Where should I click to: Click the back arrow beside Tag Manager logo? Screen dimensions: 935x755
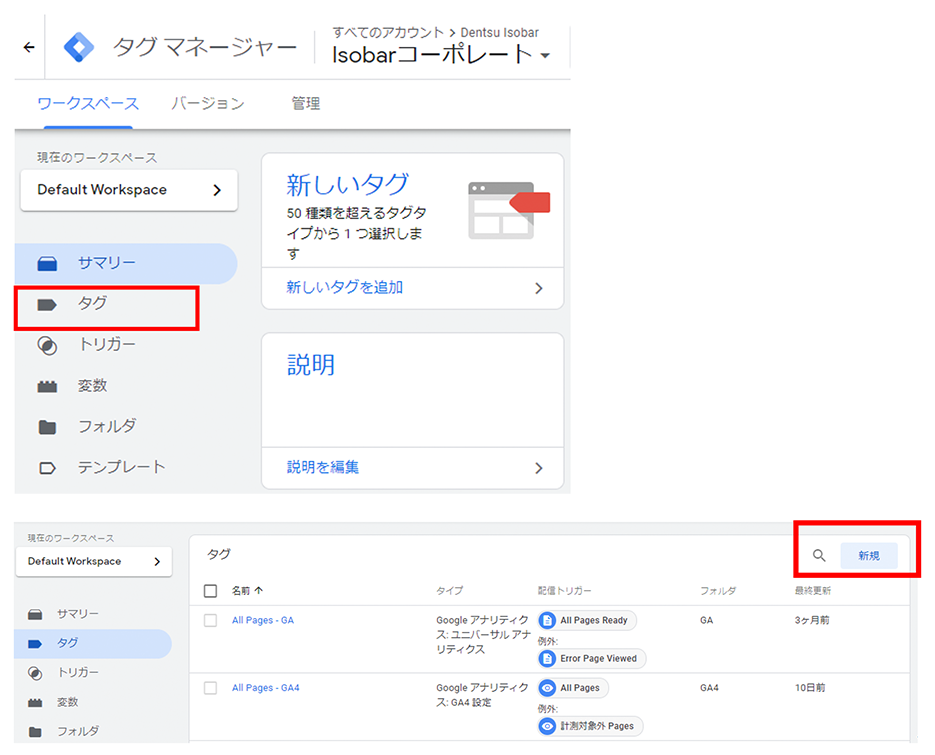coord(28,47)
